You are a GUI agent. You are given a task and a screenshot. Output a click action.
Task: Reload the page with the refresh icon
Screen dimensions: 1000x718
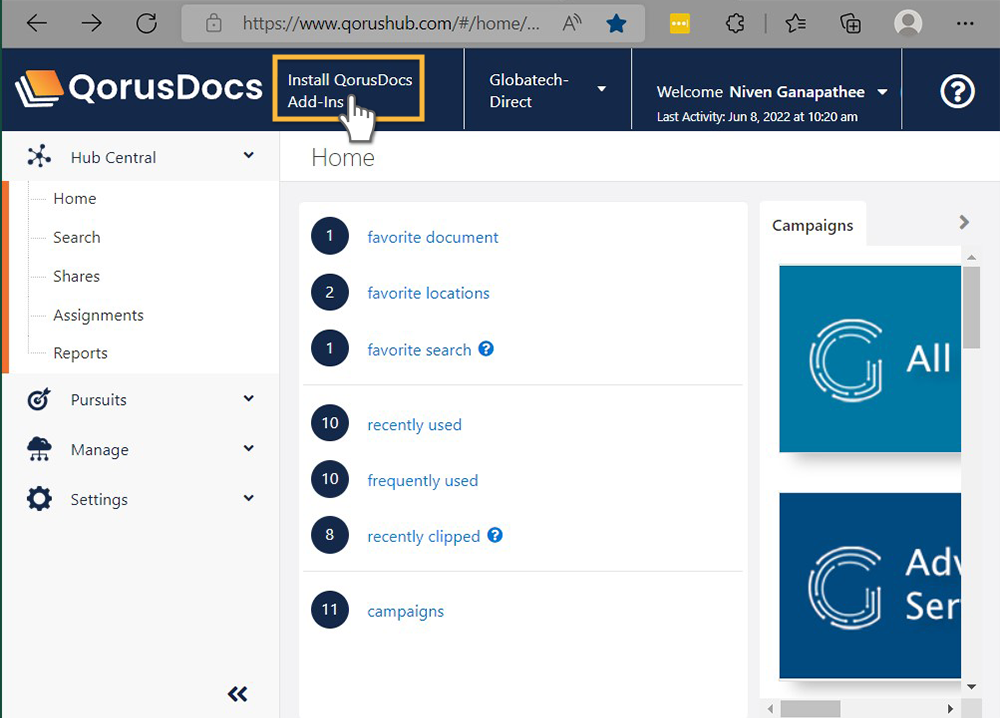click(x=146, y=24)
